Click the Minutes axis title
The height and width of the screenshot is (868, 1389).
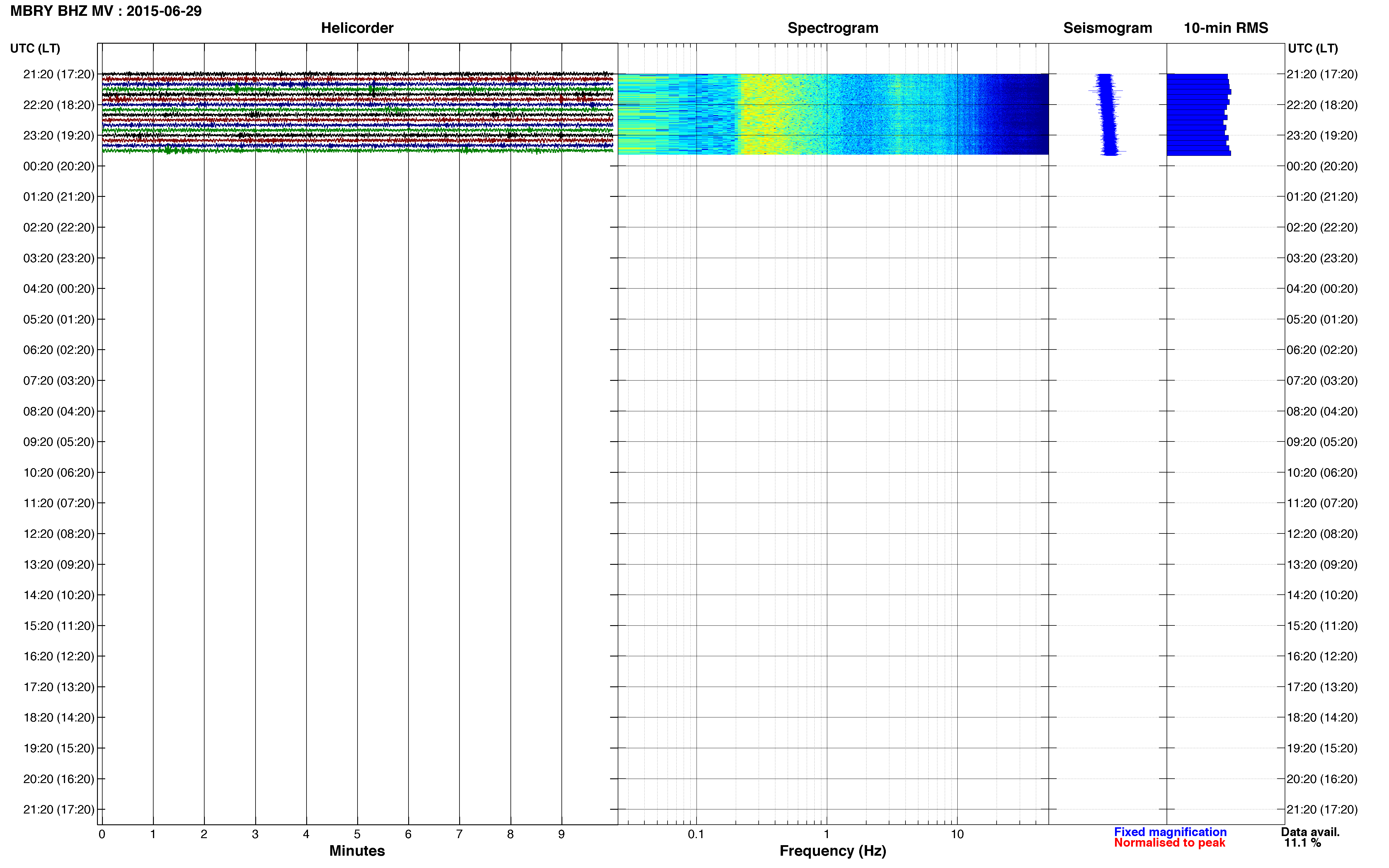click(357, 851)
